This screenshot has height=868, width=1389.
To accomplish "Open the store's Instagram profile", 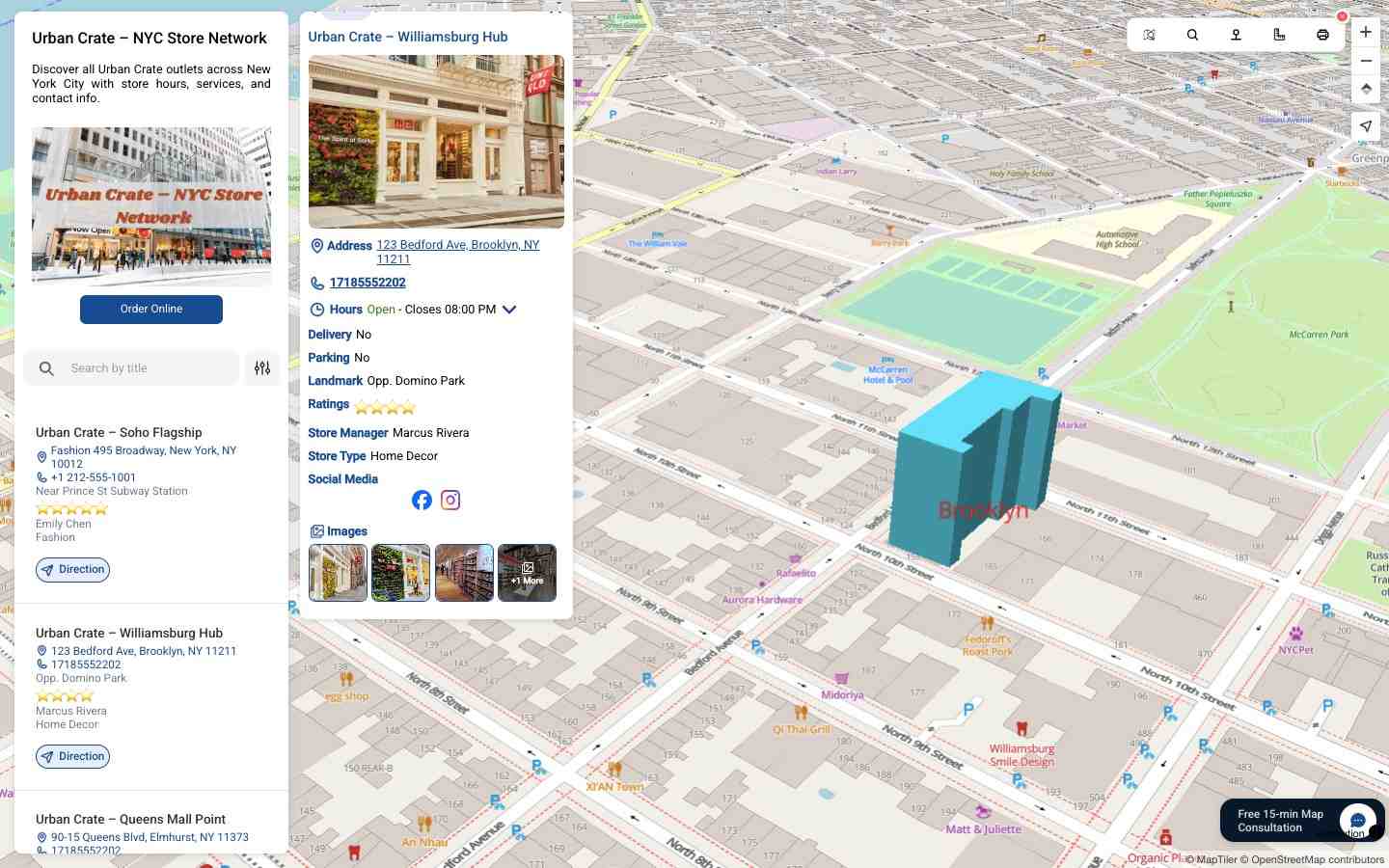I will 450,500.
